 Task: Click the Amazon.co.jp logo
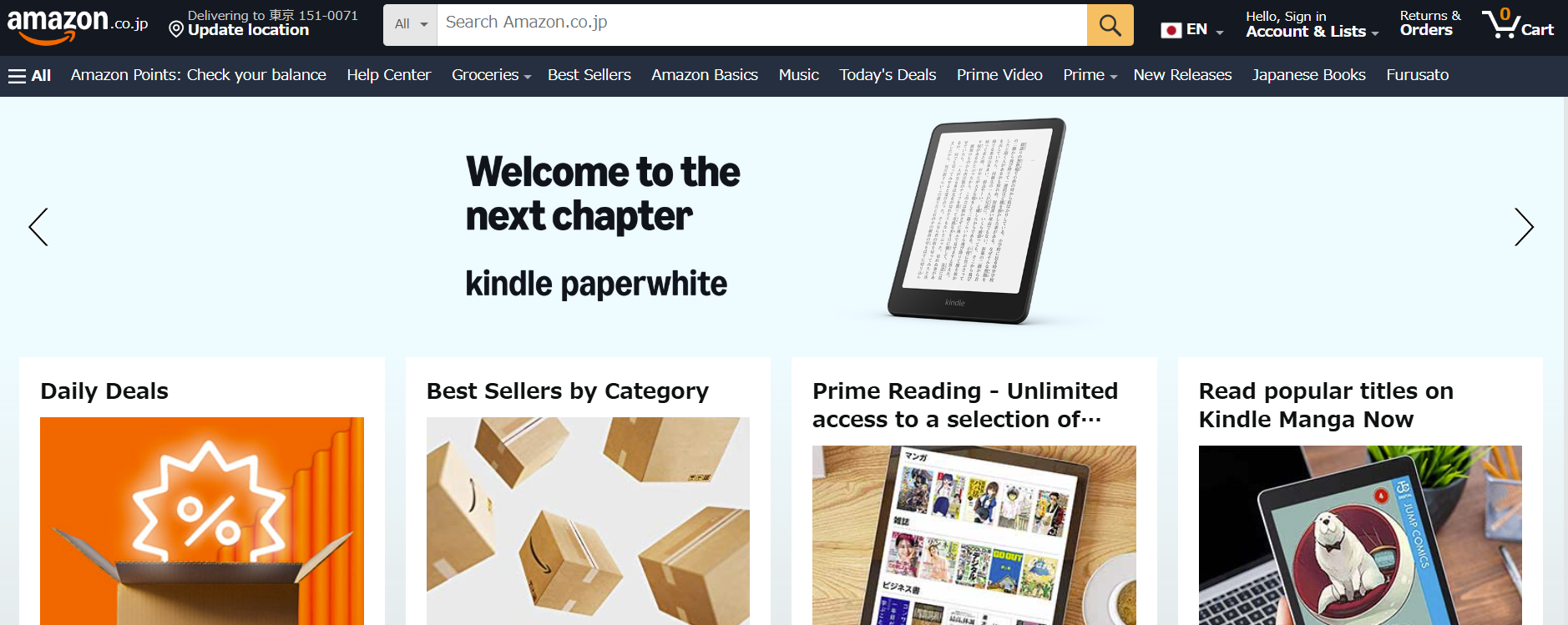(x=78, y=25)
